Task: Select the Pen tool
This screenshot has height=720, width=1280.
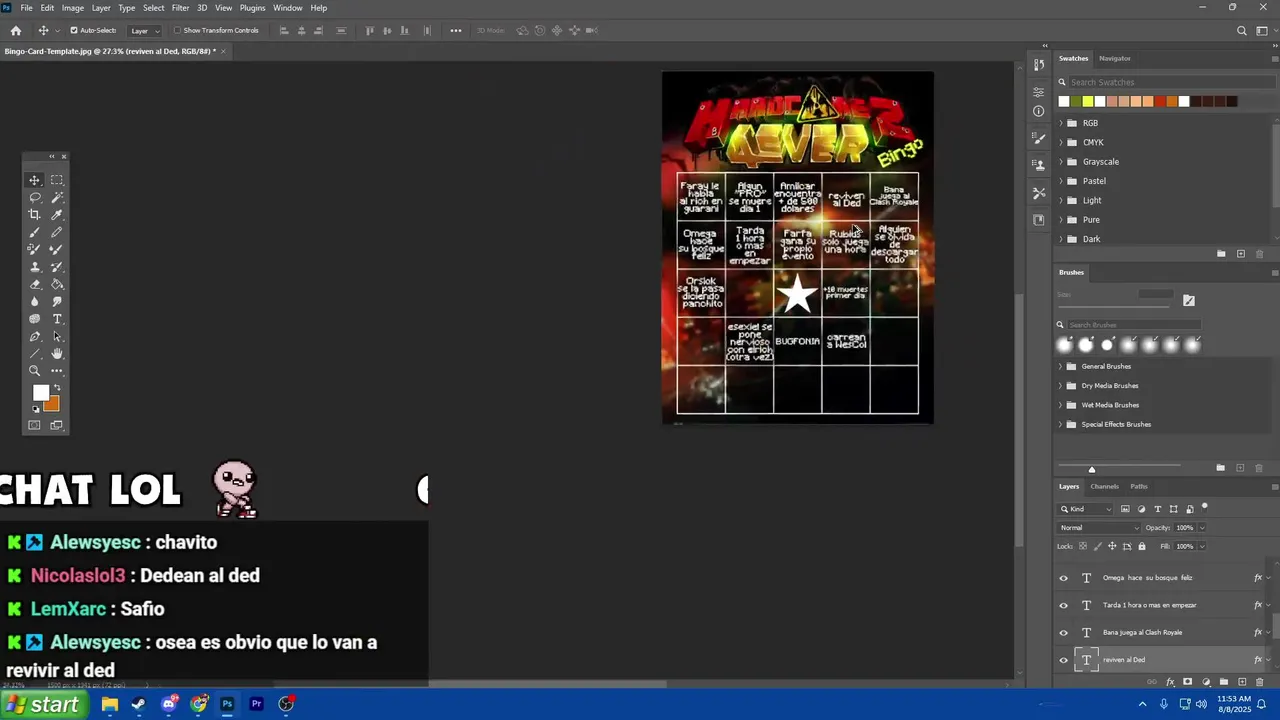Action: (x=35, y=337)
